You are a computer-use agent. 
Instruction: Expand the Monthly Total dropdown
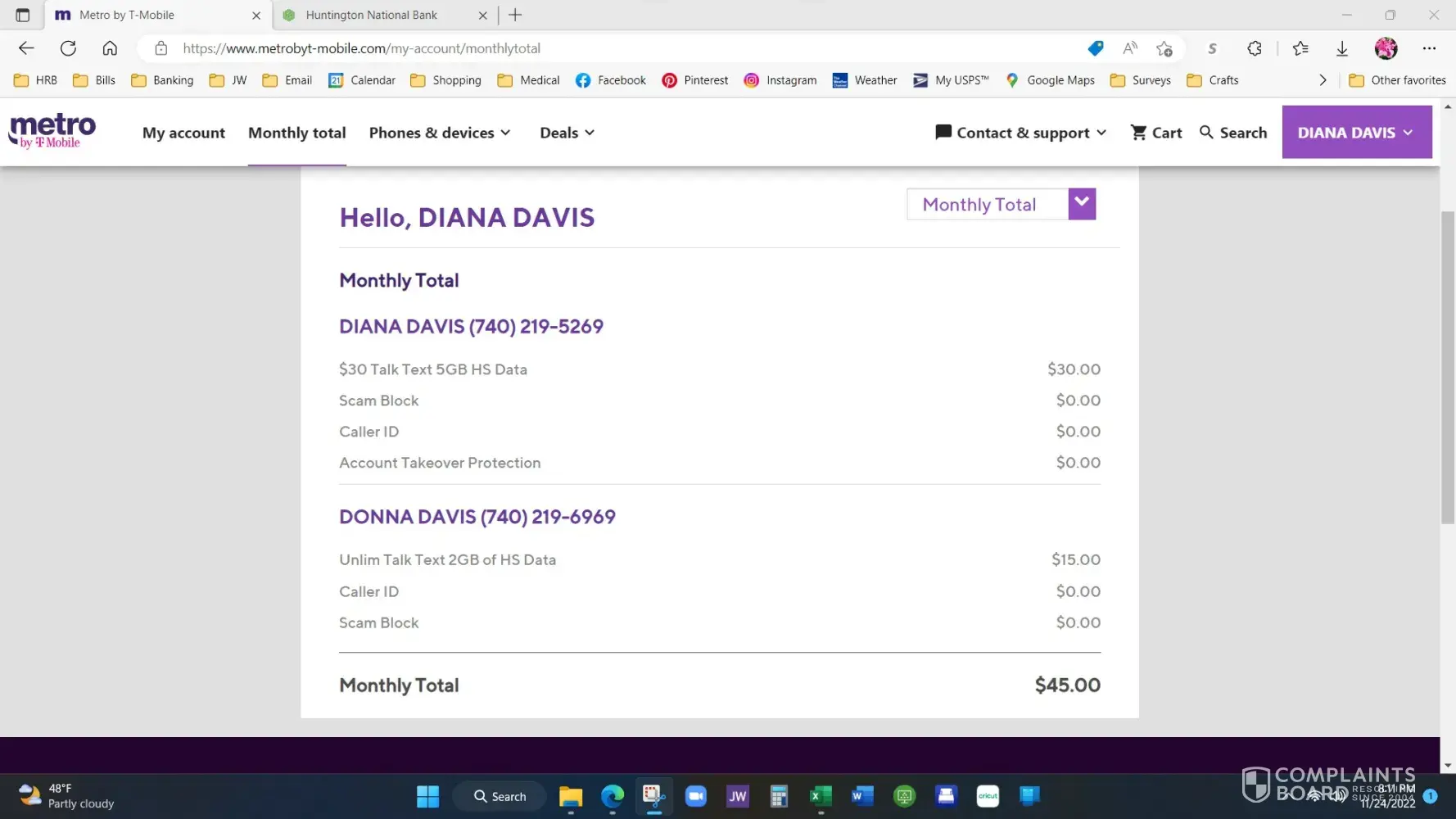click(x=1081, y=204)
